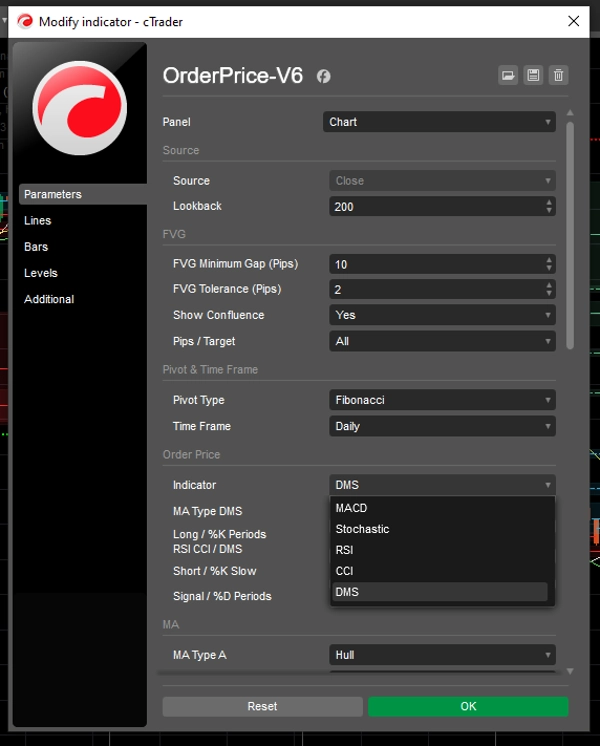Switch to the Lines tab
600x746 pixels.
38,221
